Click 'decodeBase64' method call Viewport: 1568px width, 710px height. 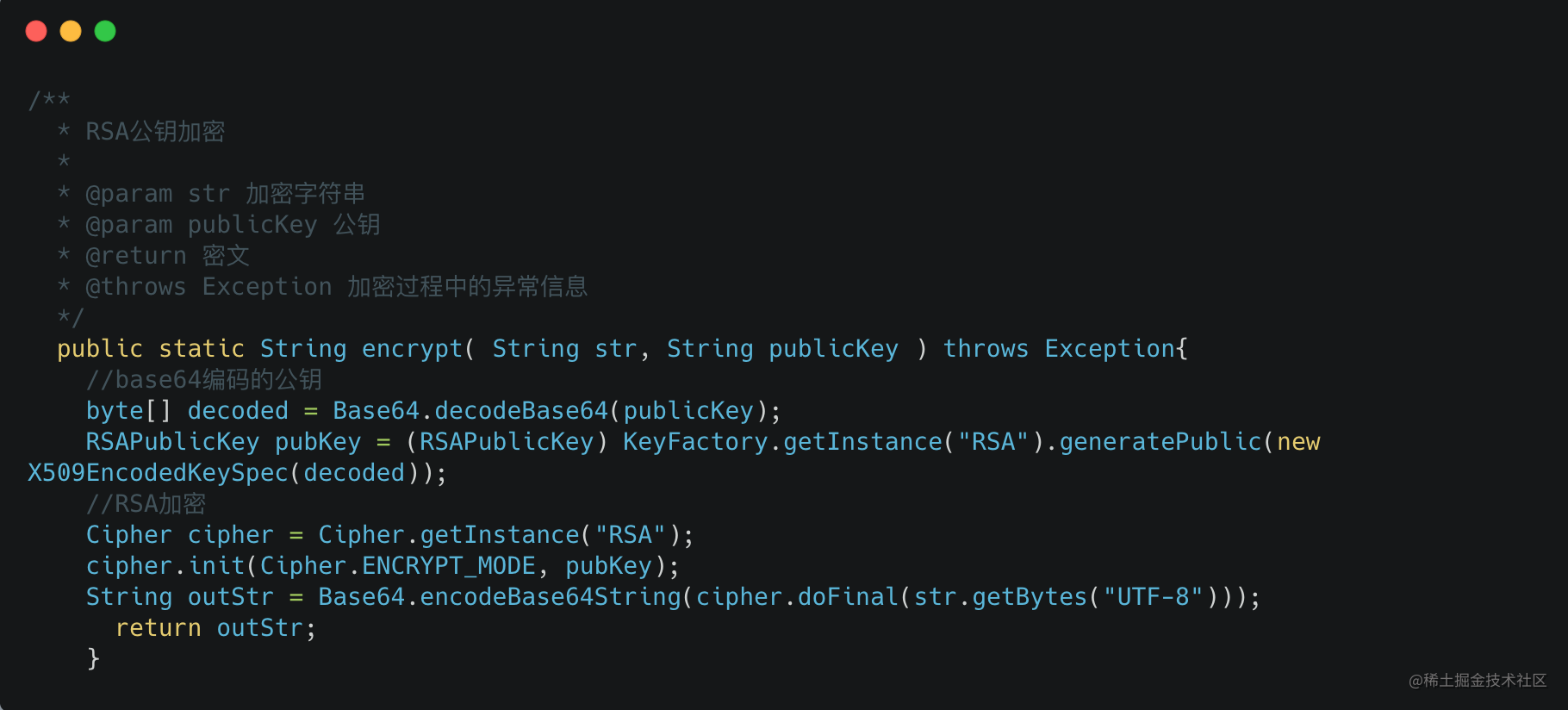pyautogui.click(x=521, y=411)
